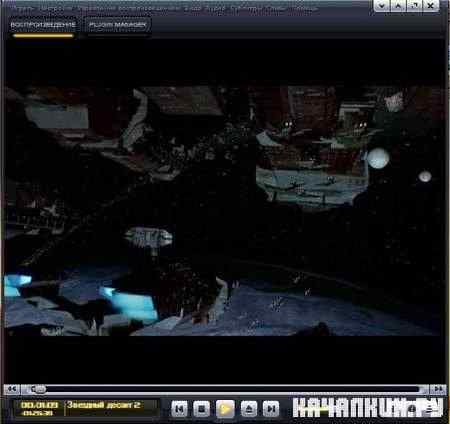The width and height of the screenshot is (450, 424).
Task: Click the yellow Play button
Action: coord(225,409)
